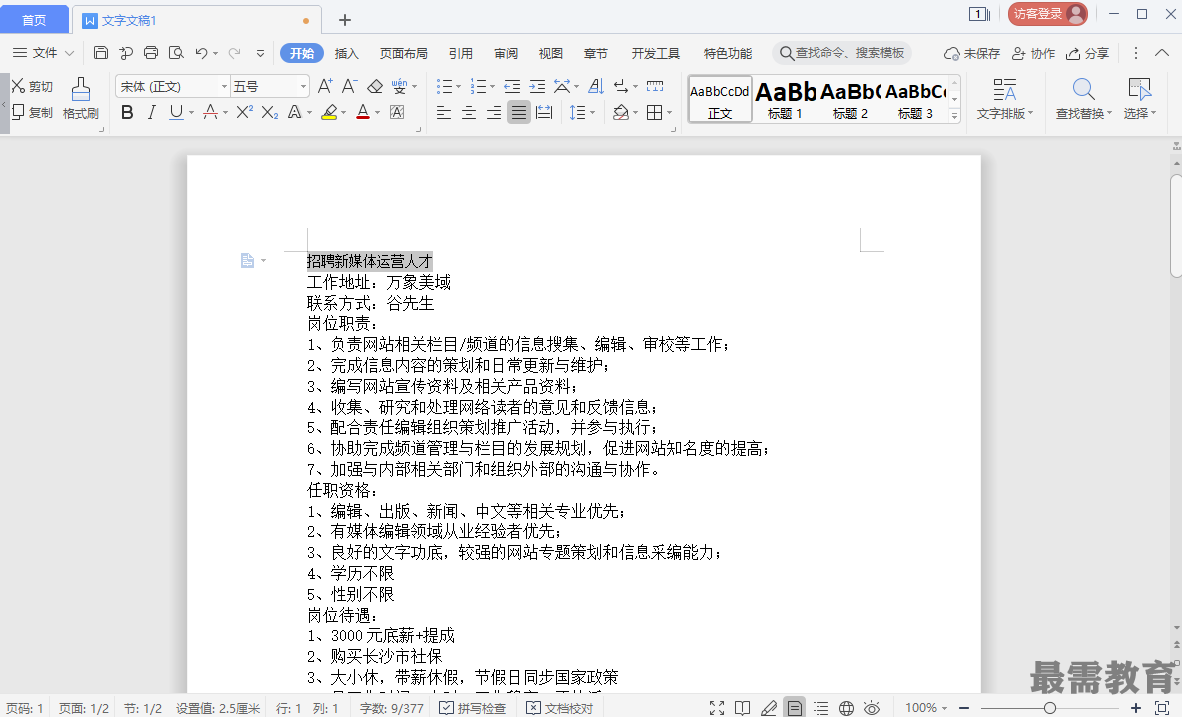The image size is (1182, 717).
Task: Open the Page Layout tab
Action: [x=403, y=53]
